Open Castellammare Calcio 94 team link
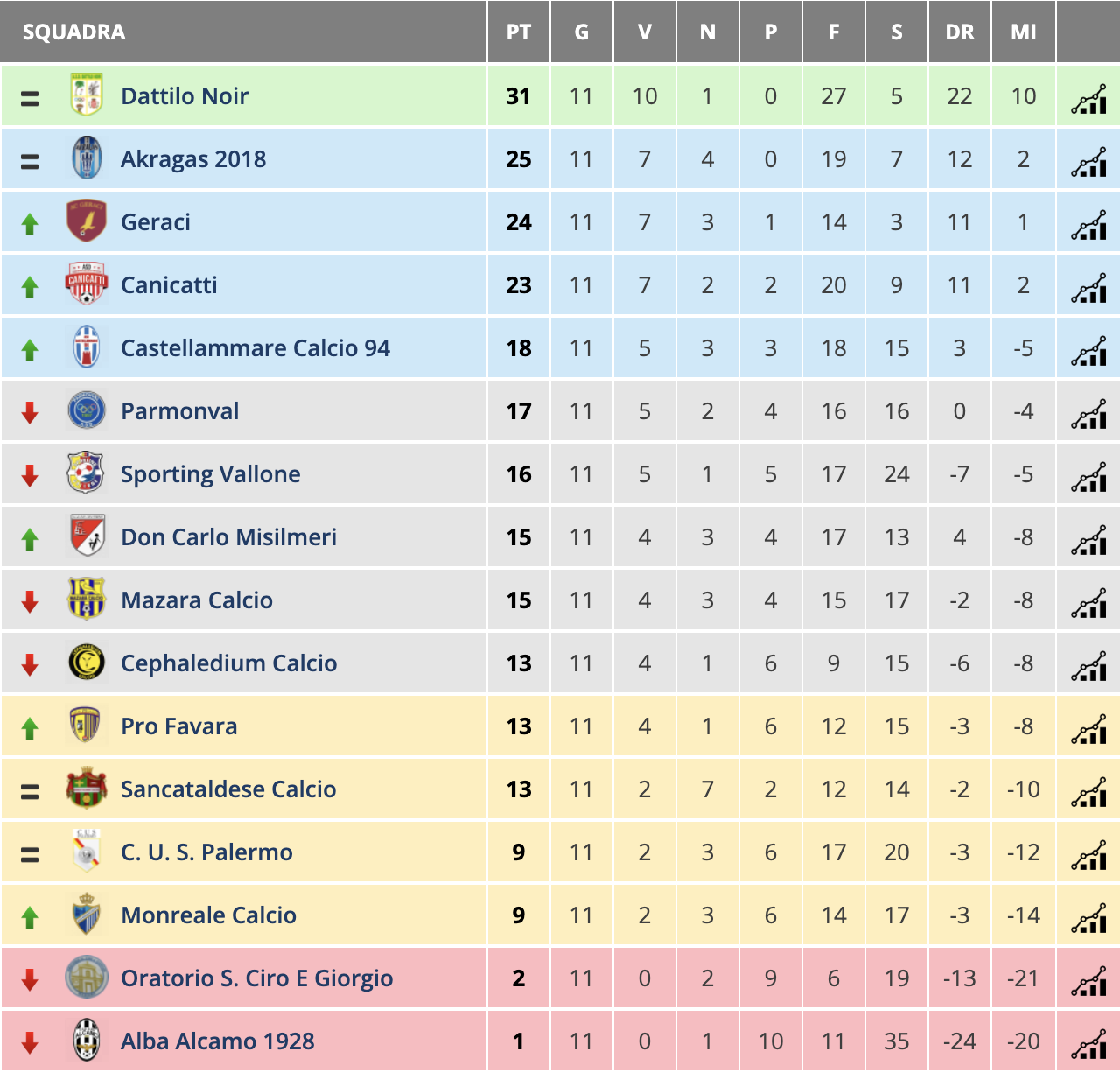Screen dimensions: 1120x1073 tap(255, 348)
